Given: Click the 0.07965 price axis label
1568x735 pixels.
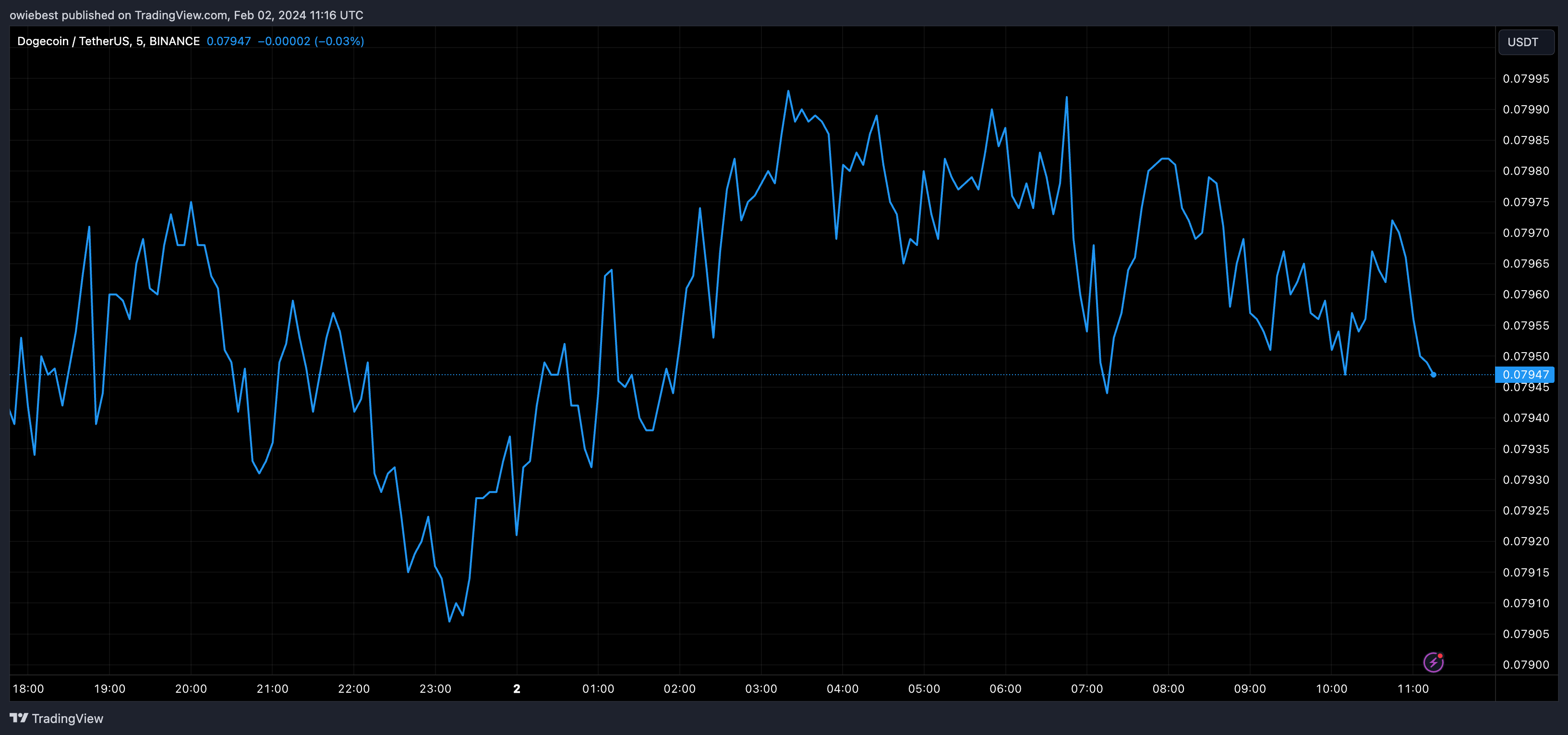Looking at the screenshot, I should (x=1526, y=264).
